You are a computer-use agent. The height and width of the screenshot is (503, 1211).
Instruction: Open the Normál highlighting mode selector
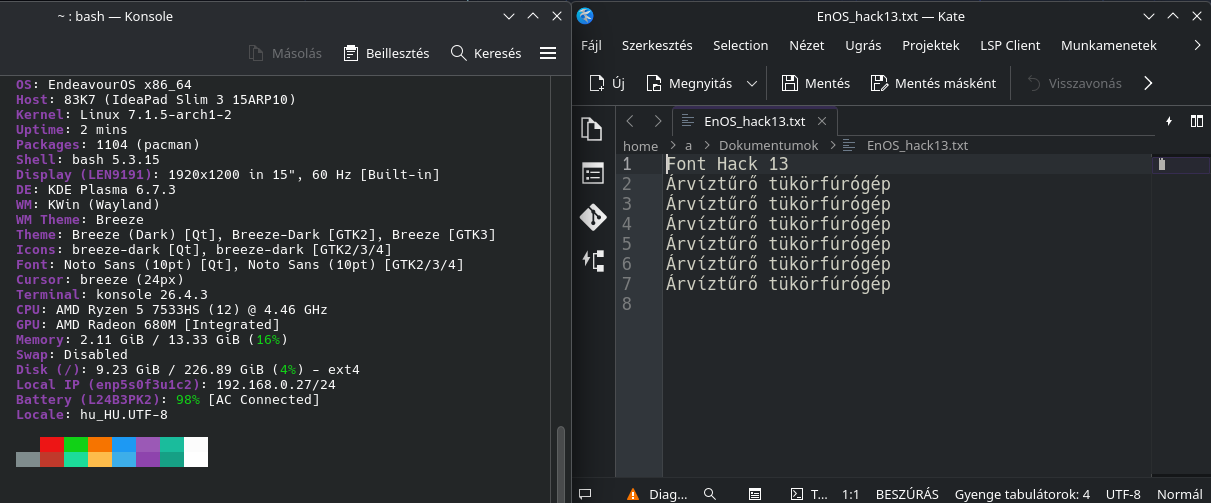tap(1180, 494)
